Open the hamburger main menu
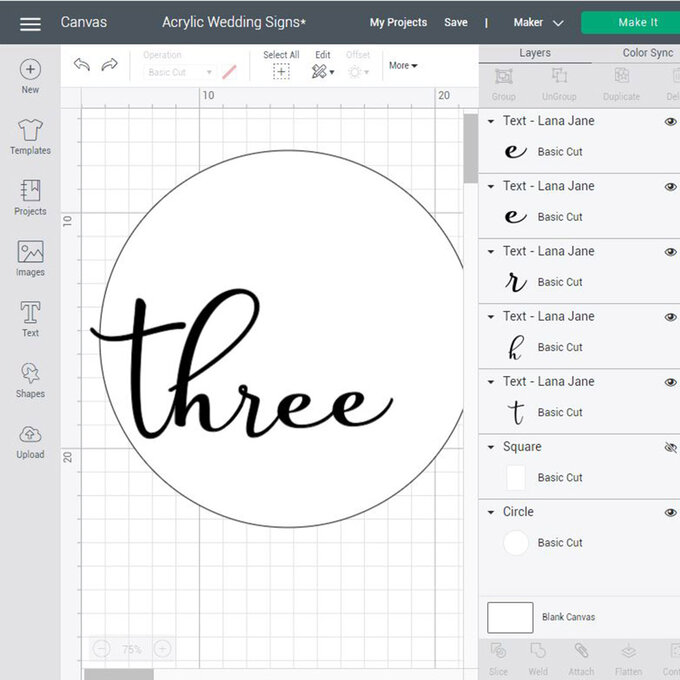 click(x=30, y=23)
